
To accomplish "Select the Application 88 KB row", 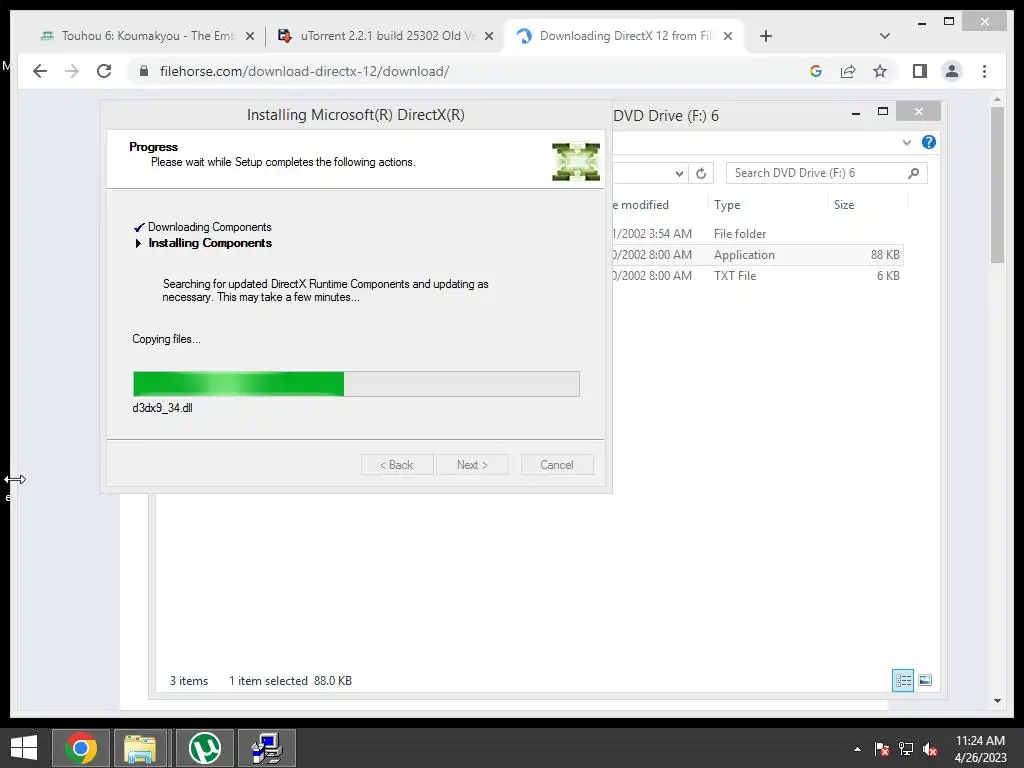I will (x=758, y=255).
